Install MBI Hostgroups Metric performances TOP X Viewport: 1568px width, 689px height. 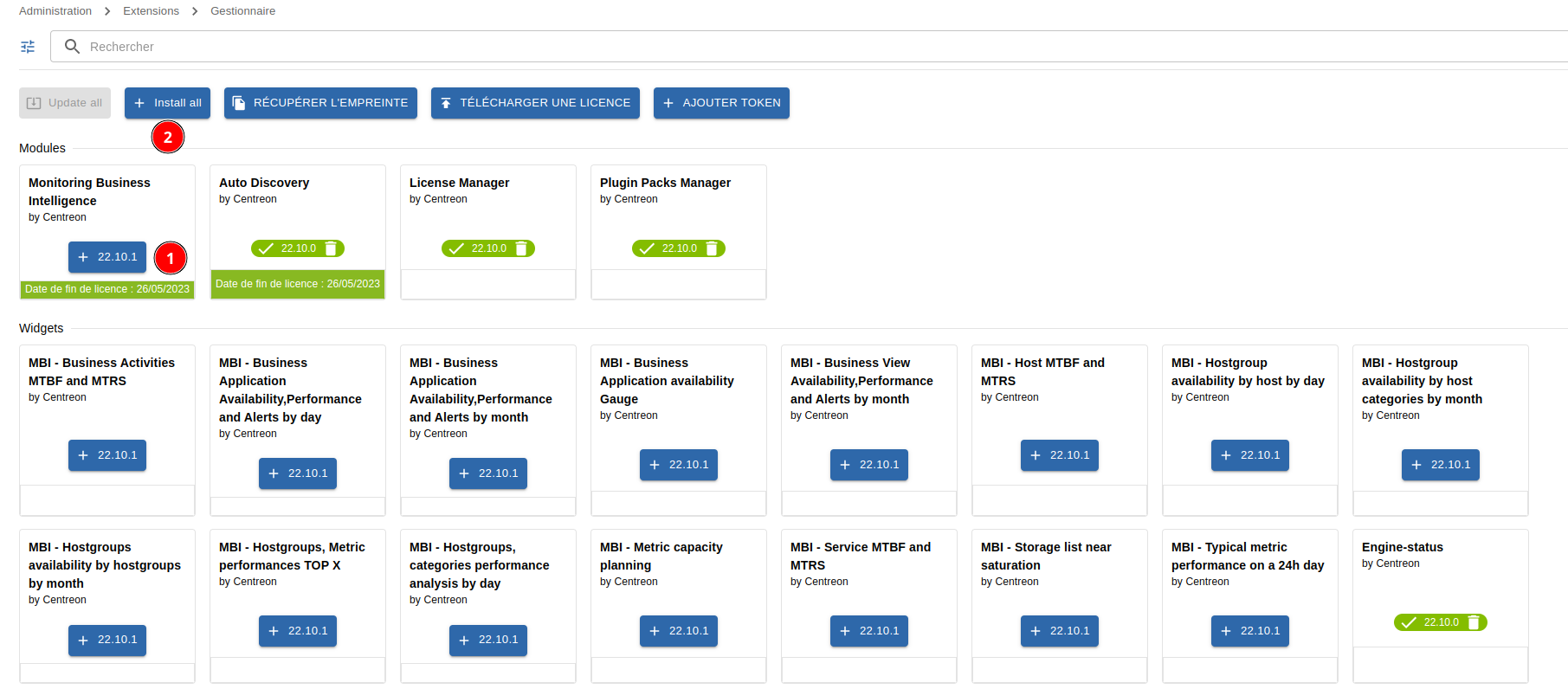tap(298, 631)
